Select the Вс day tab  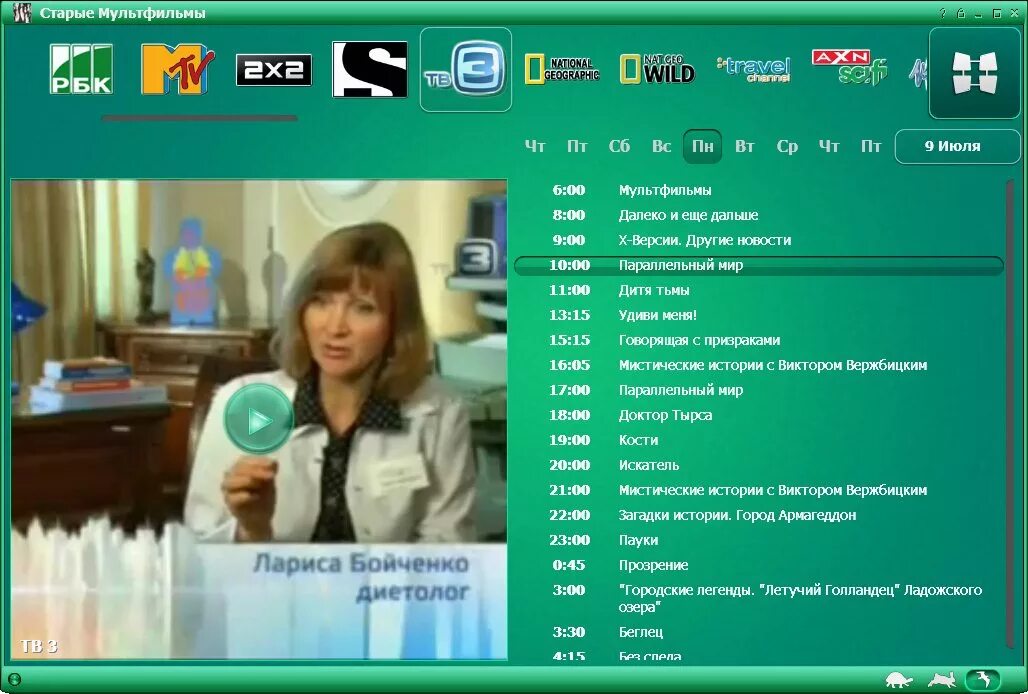pyautogui.click(x=661, y=146)
